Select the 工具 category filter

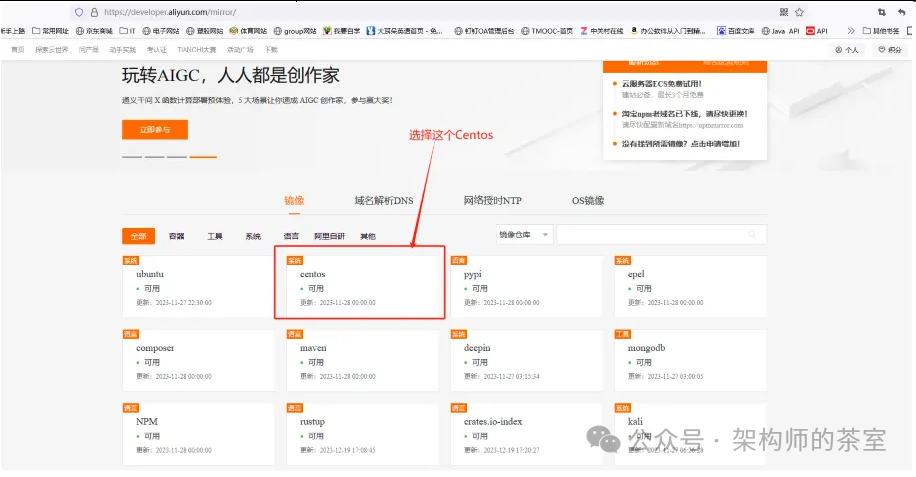pyautogui.click(x=215, y=236)
